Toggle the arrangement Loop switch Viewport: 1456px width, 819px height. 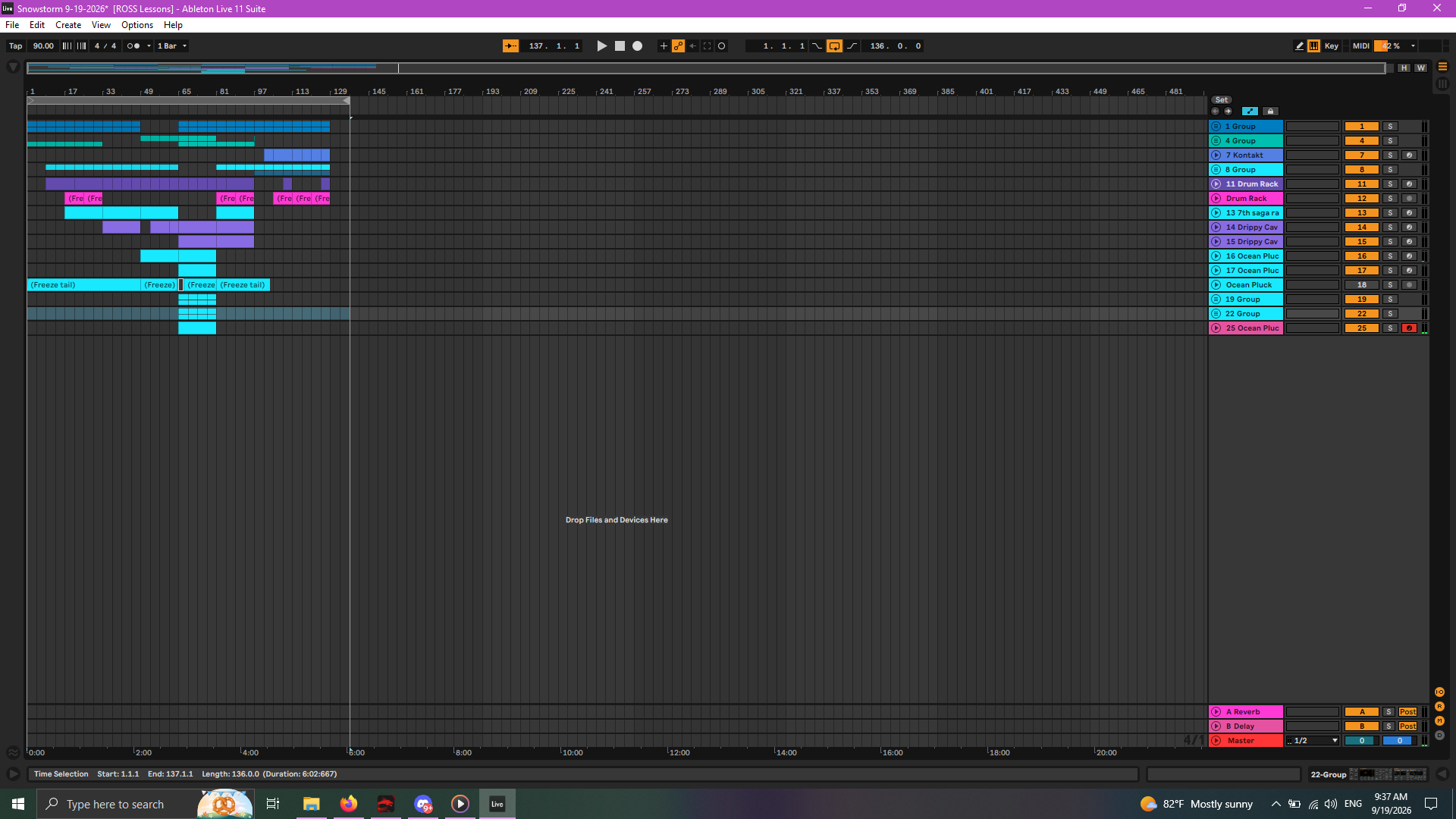[x=834, y=46]
